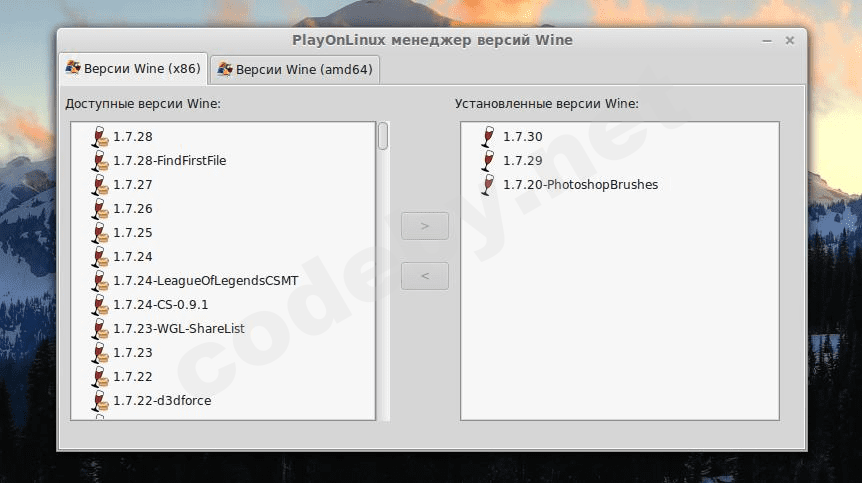
Task: Click the icon beside 1.7.20-PhotoshopBrushes
Action: 488,185
